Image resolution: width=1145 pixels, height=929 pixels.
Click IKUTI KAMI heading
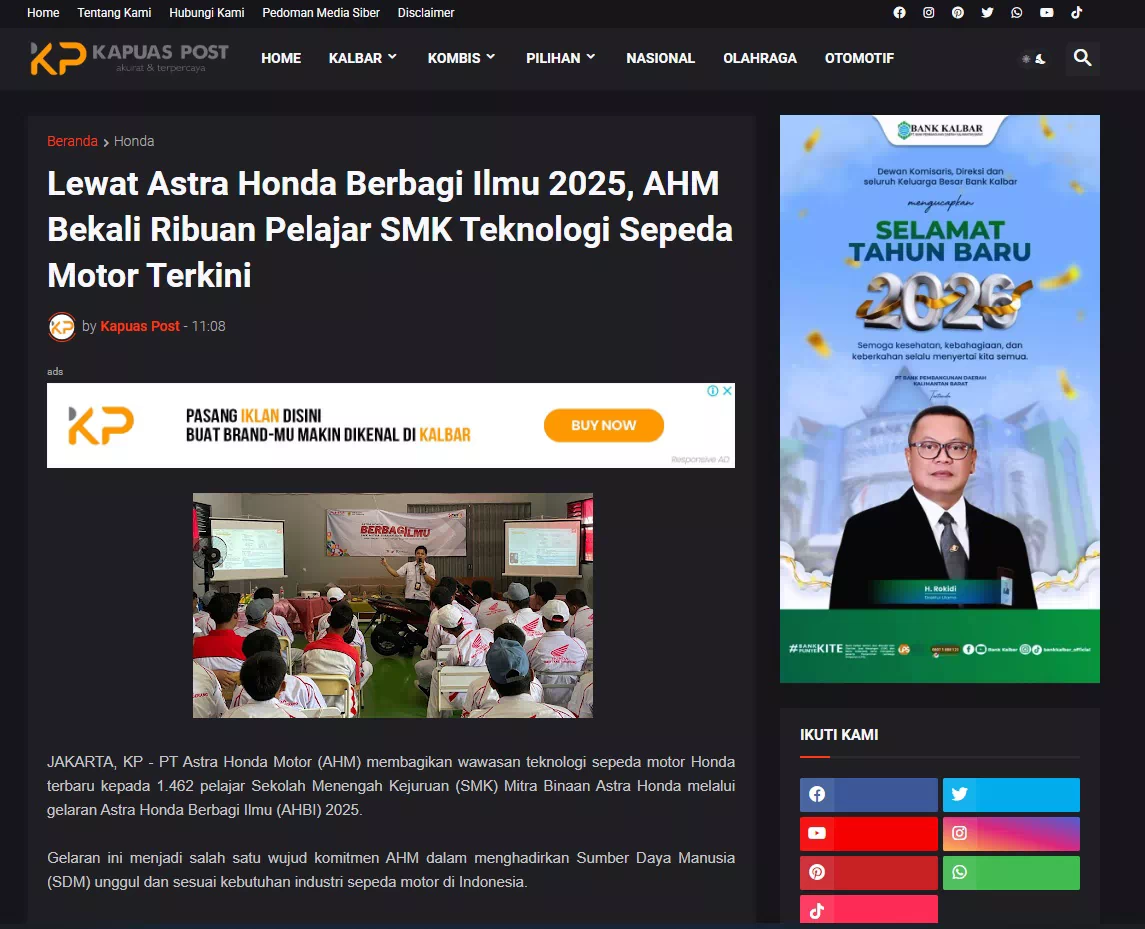pyautogui.click(x=839, y=735)
